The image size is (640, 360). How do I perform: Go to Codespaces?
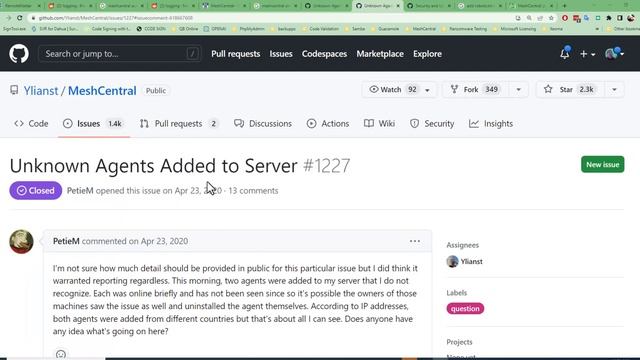(x=324, y=54)
